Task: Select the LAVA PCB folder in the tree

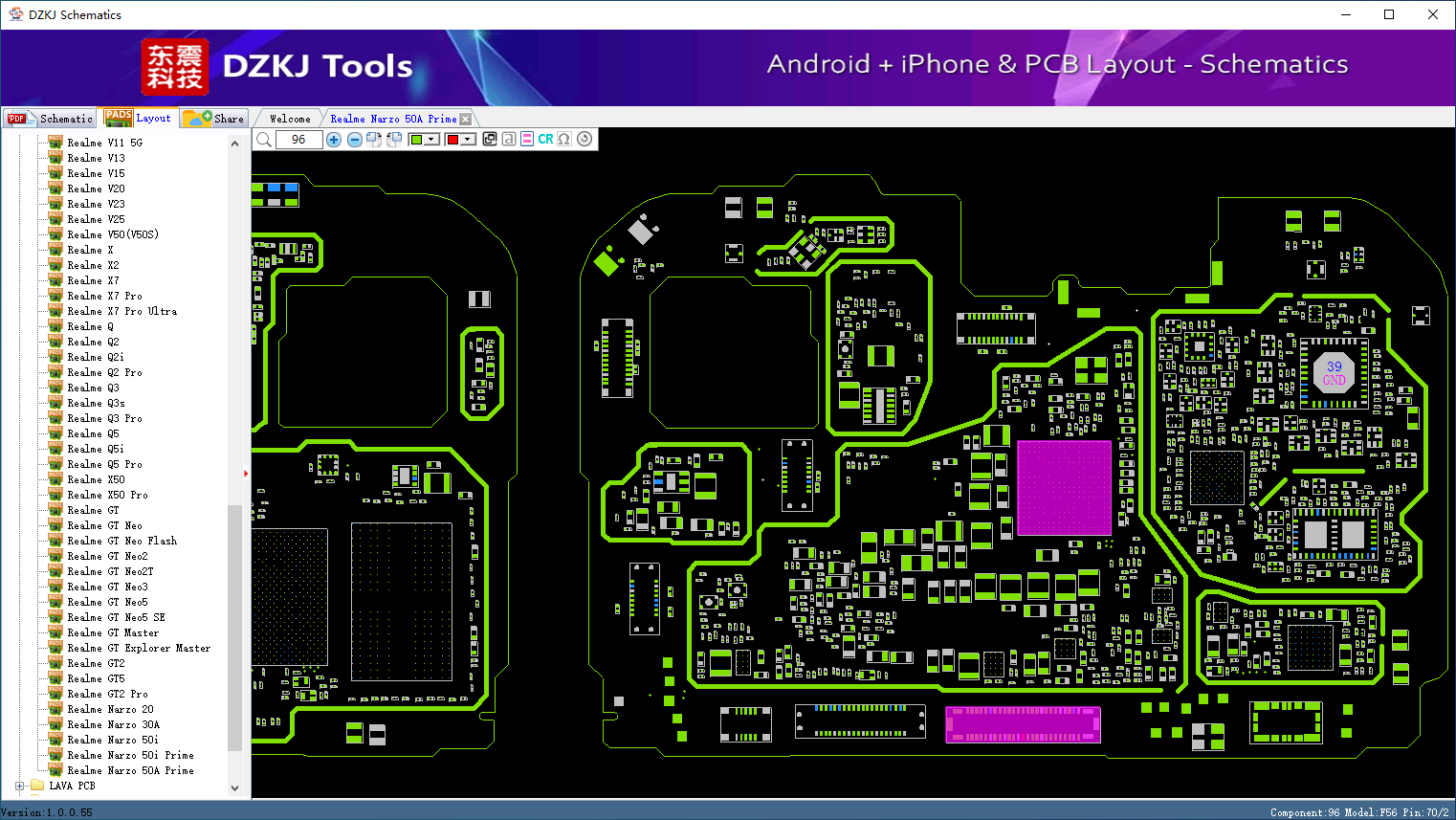Action: pyautogui.click(x=72, y=787)
